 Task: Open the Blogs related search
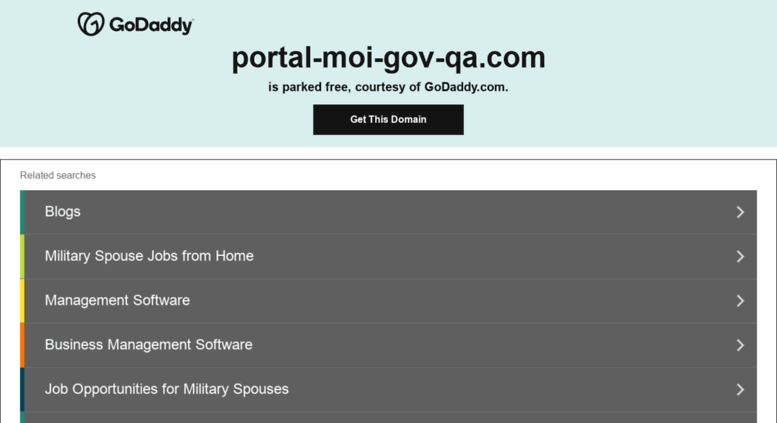(x=390, y=212)
